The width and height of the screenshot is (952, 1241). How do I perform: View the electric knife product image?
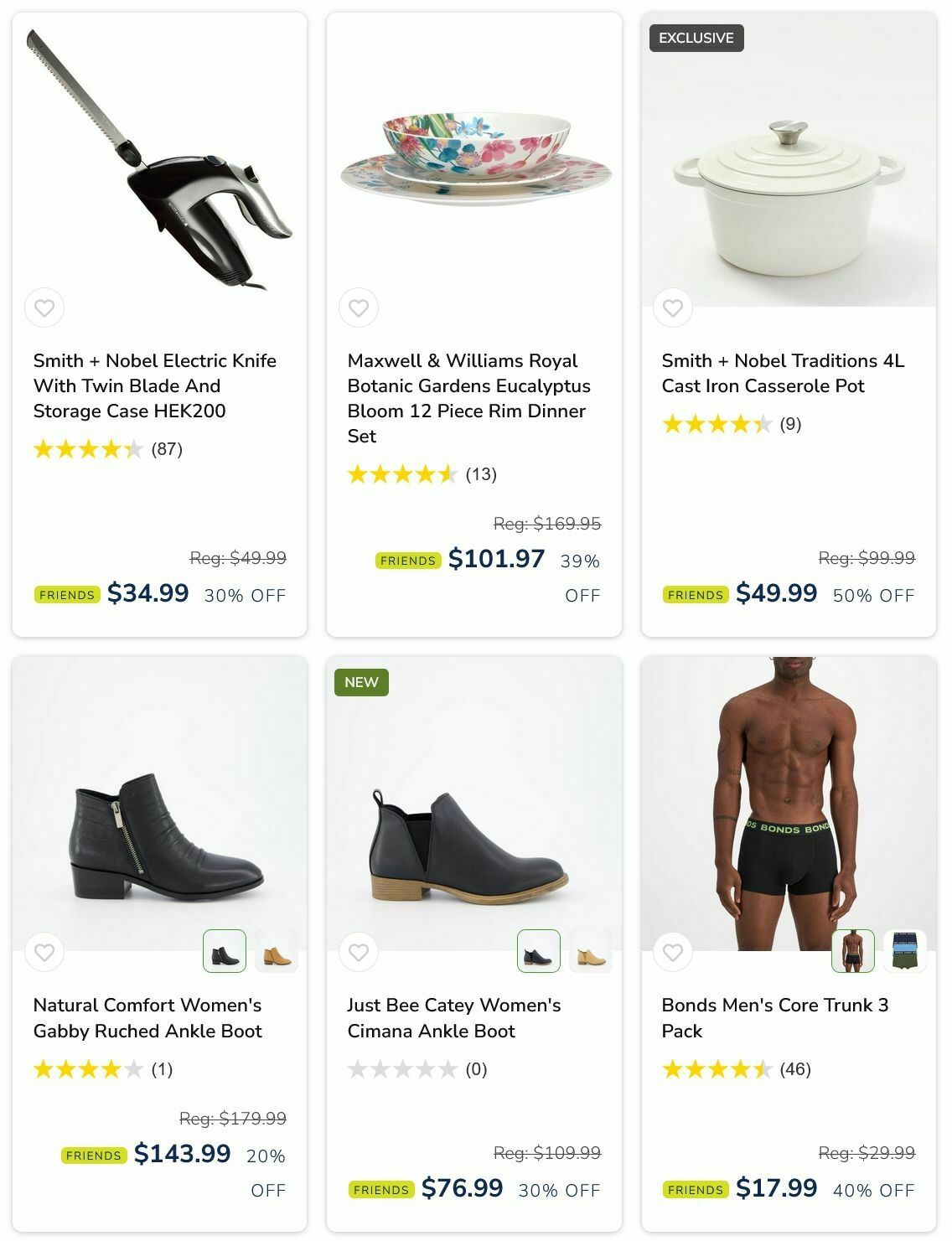coord(159,159)
